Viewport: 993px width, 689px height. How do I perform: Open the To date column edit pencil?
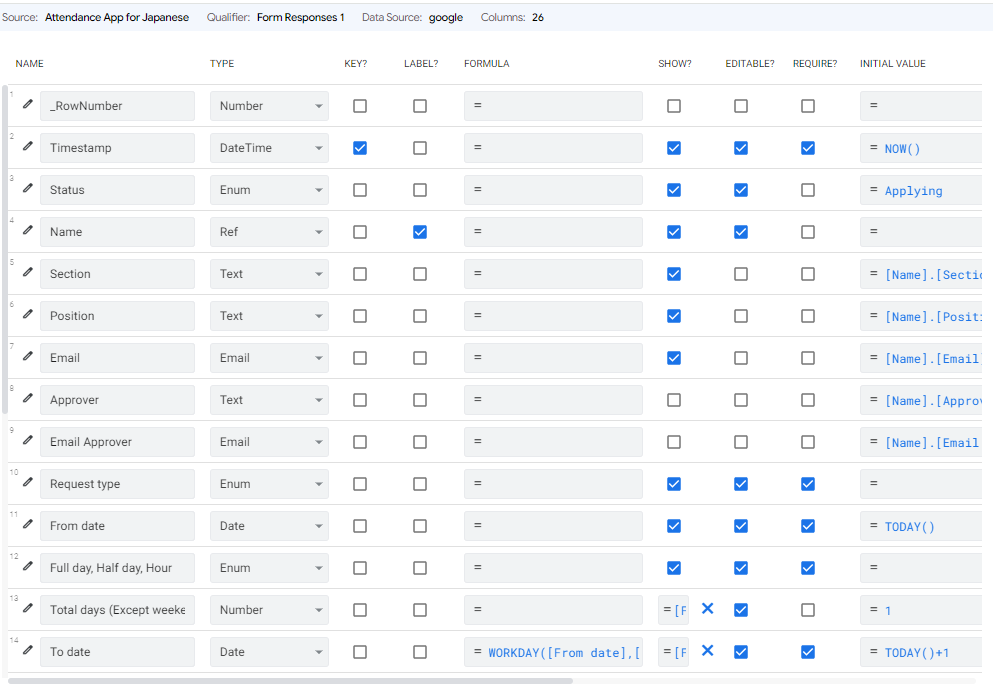[27, 650]
